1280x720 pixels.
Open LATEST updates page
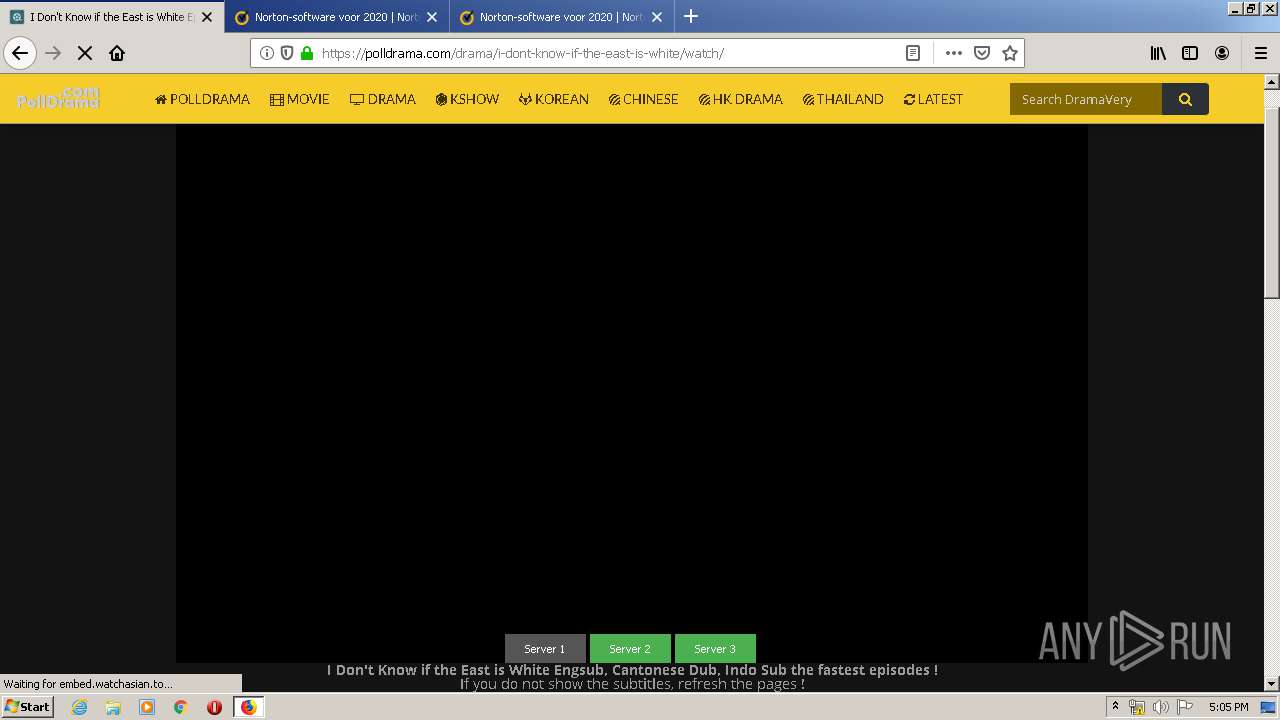[933, 99]
